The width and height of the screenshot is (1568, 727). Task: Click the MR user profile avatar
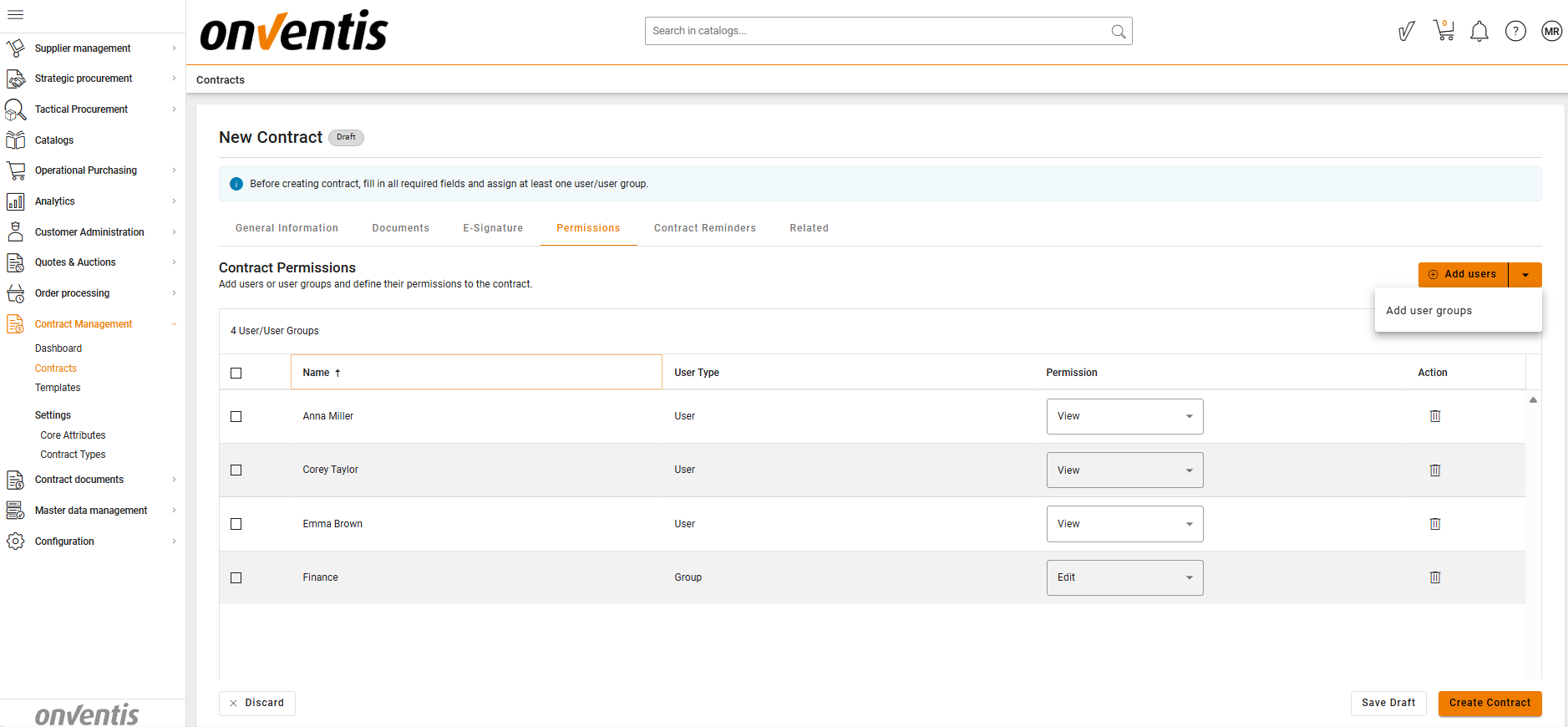[x=1551, y=32]
